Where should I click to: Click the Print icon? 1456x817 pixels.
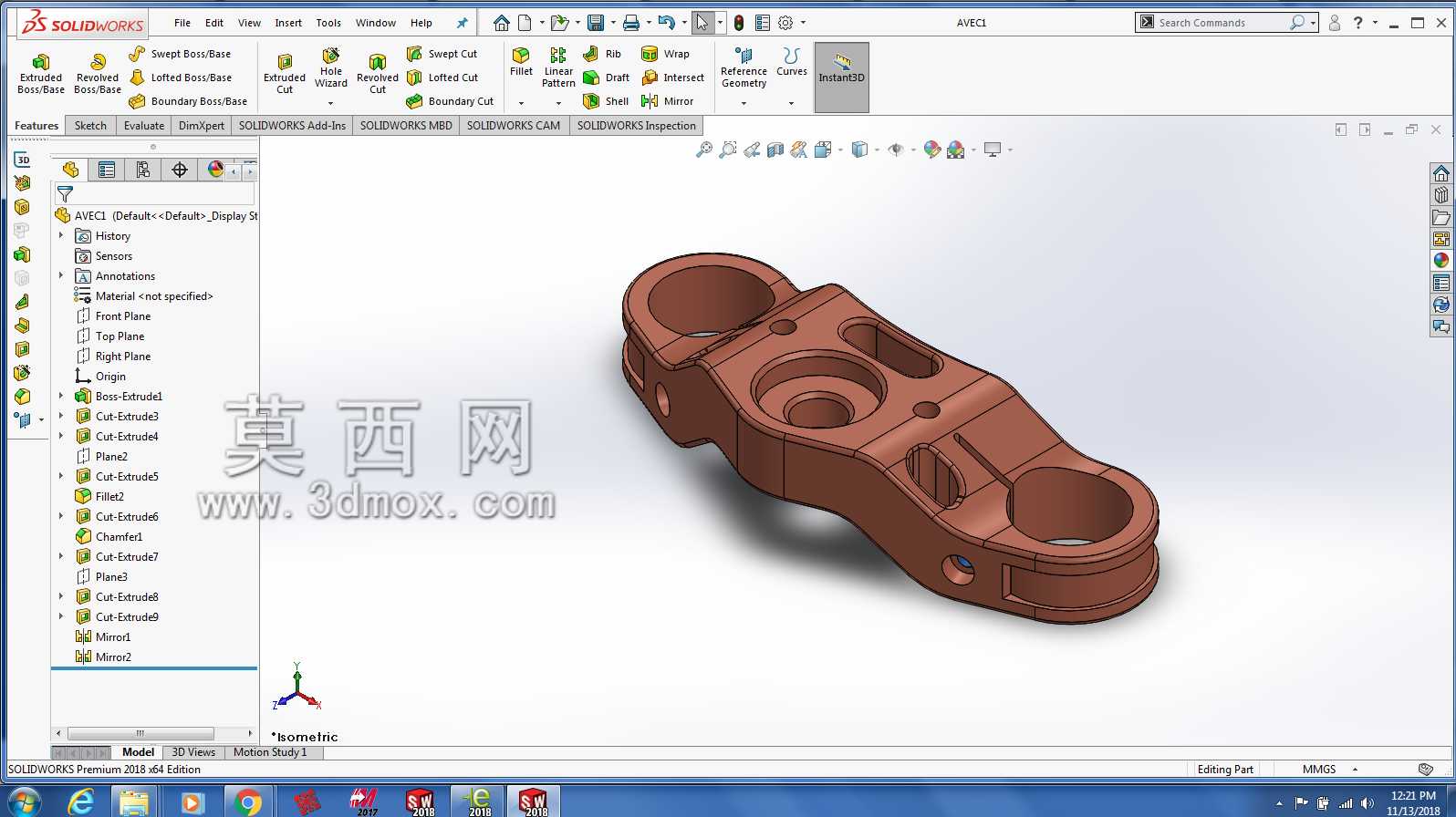[x=631, y=23]
